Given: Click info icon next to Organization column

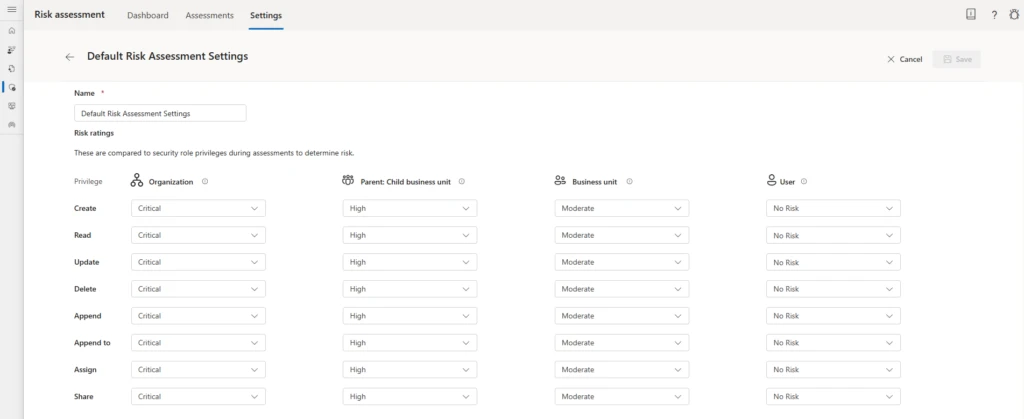Looking at the screenshot, I should [x=205, y=182].
